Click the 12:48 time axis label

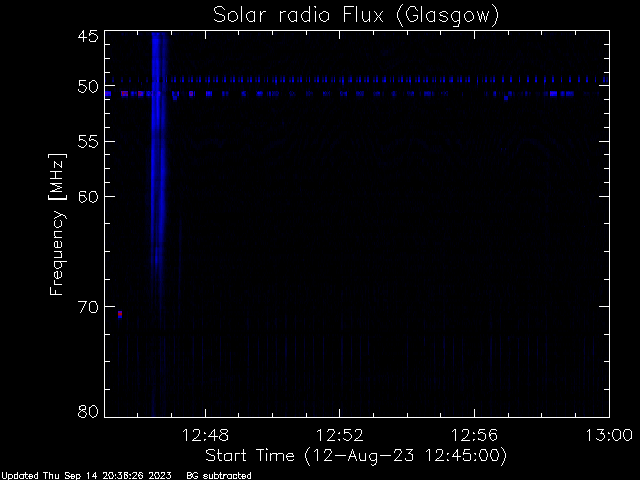point(205,436)
